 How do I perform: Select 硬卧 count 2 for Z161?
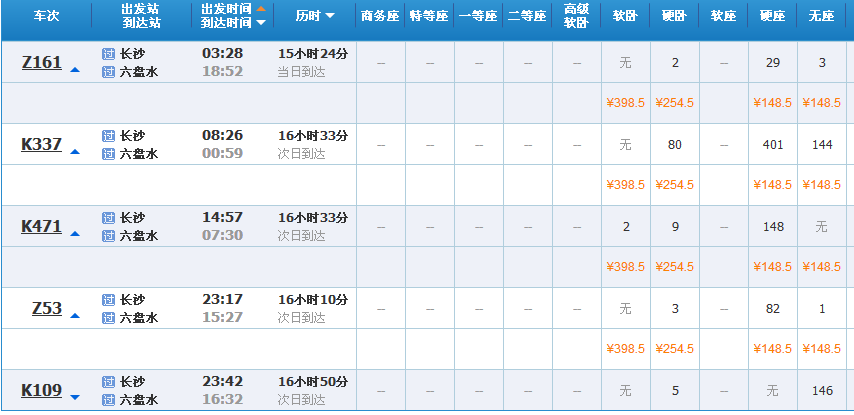click(675, 63)
